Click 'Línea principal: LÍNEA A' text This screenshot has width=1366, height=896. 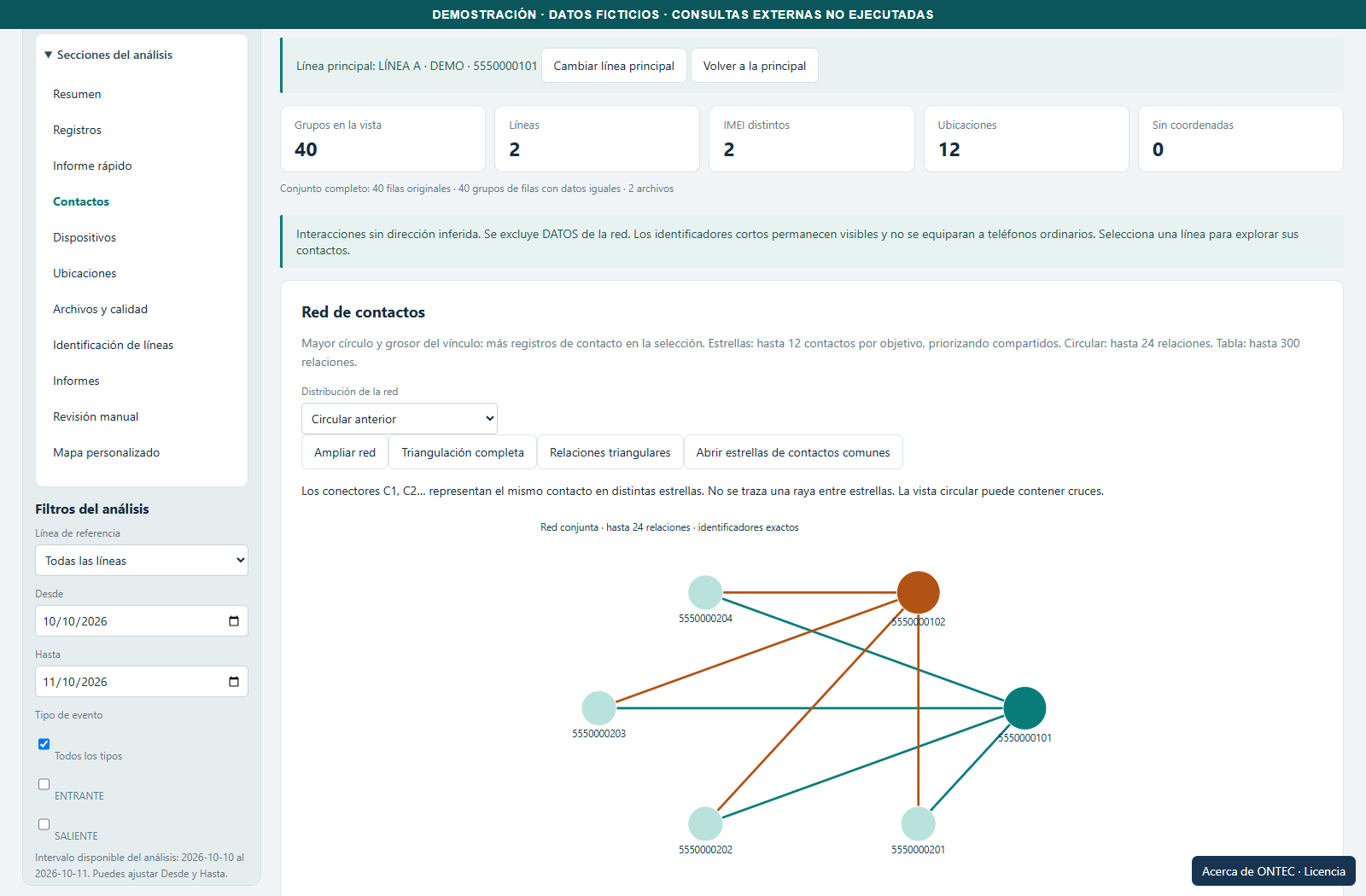pyautogui.click(x=417, y=66)
